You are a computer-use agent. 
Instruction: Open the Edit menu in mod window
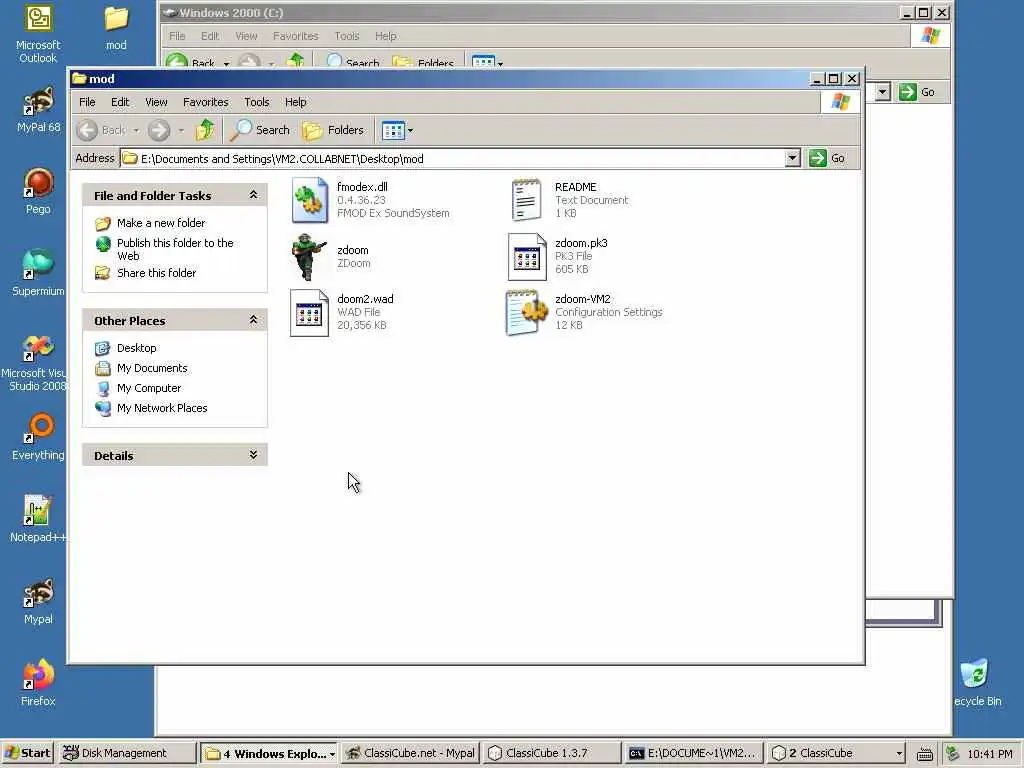point(120,102)
